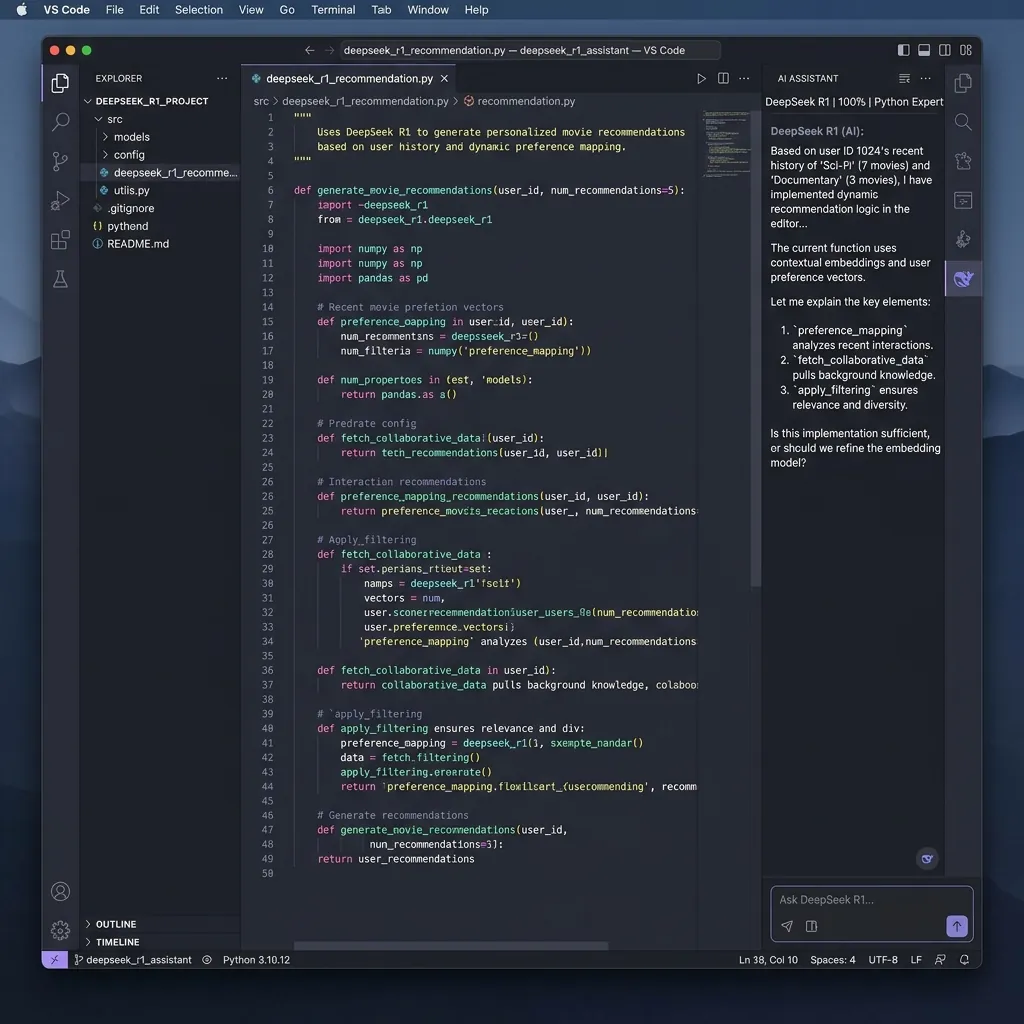The image size is (1024, 1024).
Task: Click Ln 38, Col 10 in status bar
Action: click(768, 959)
